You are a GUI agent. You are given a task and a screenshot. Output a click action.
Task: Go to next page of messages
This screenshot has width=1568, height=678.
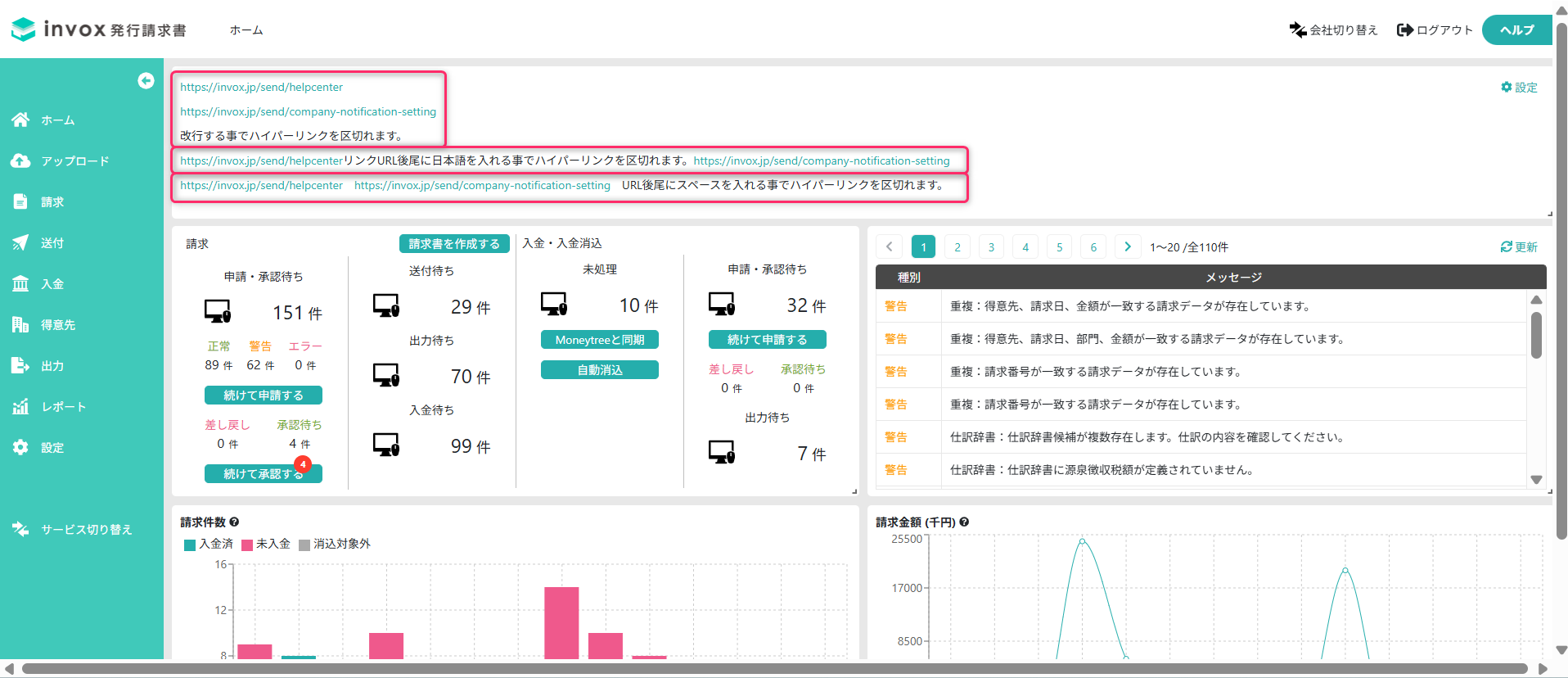coord(1127,246)
